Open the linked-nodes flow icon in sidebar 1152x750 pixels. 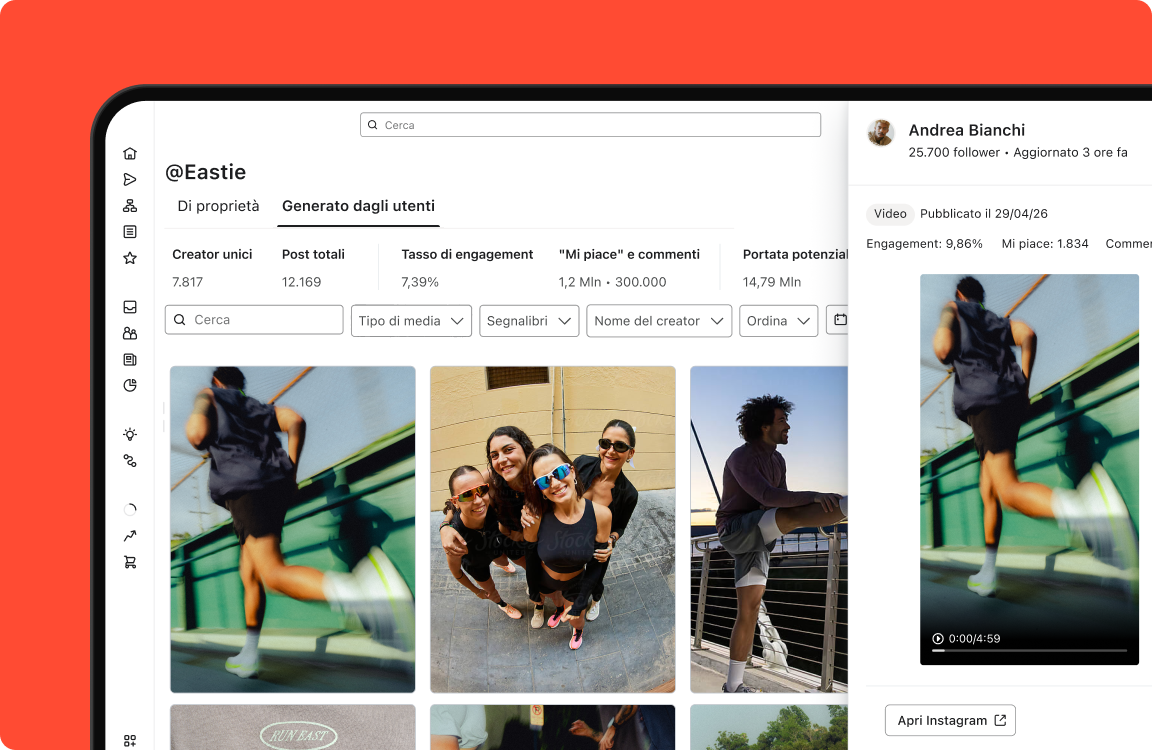coord(130,461)
